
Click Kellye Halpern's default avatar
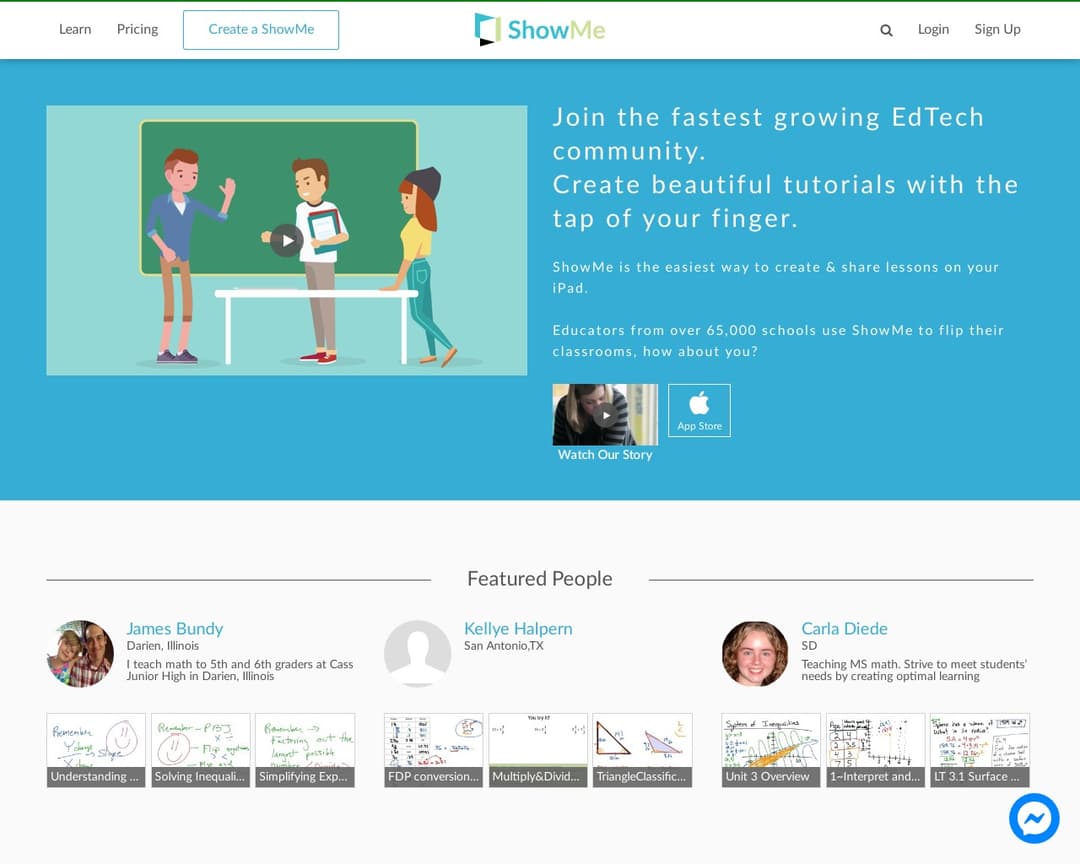coord(417,654)
